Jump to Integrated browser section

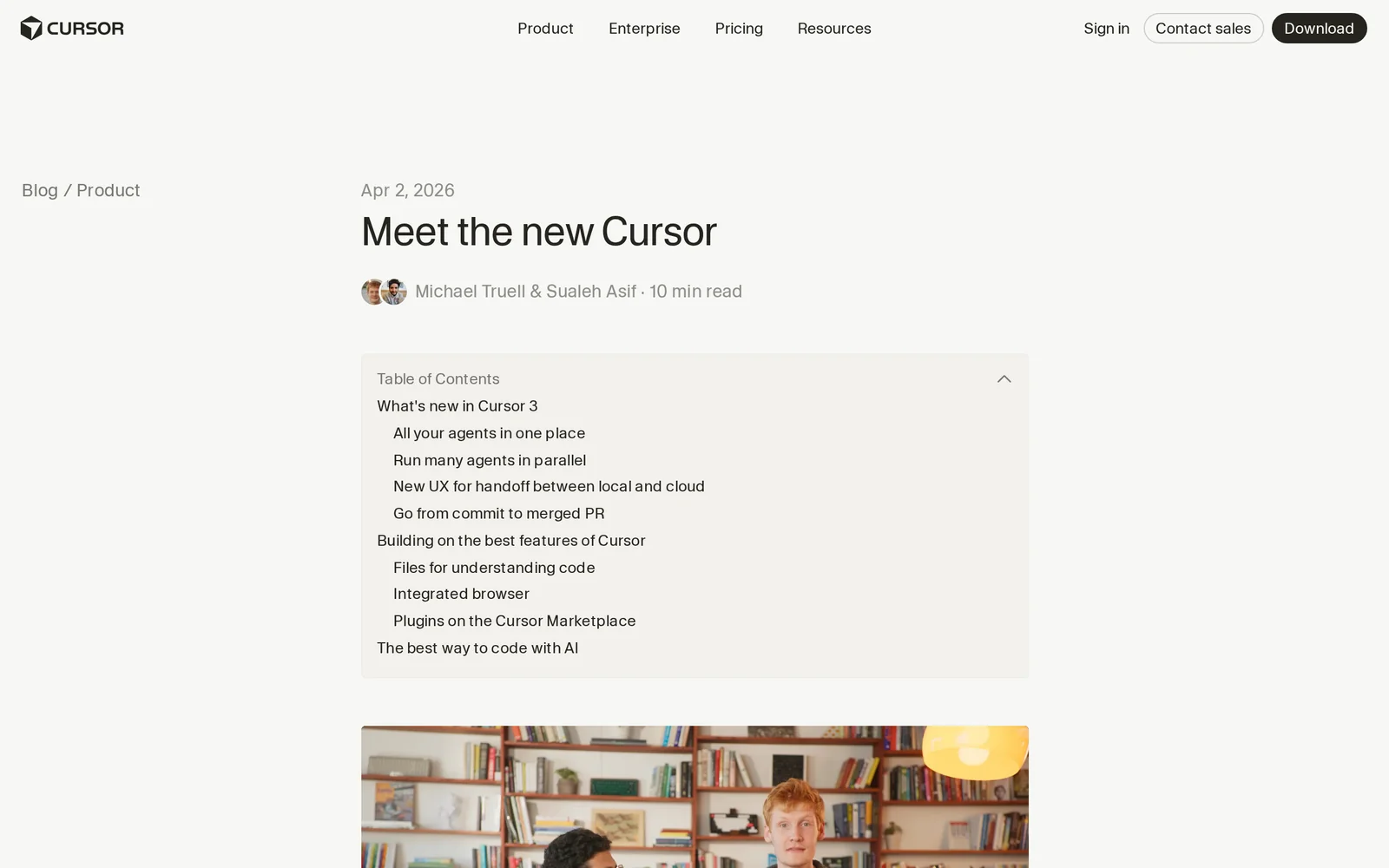(x=461, y=594)
